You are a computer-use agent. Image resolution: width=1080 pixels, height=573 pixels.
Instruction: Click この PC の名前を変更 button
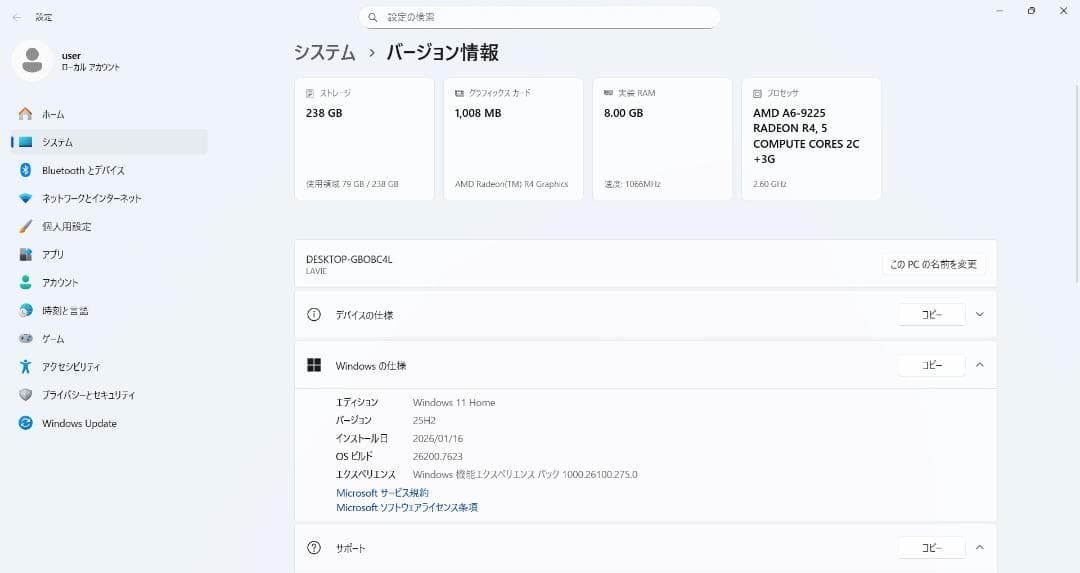933,264
